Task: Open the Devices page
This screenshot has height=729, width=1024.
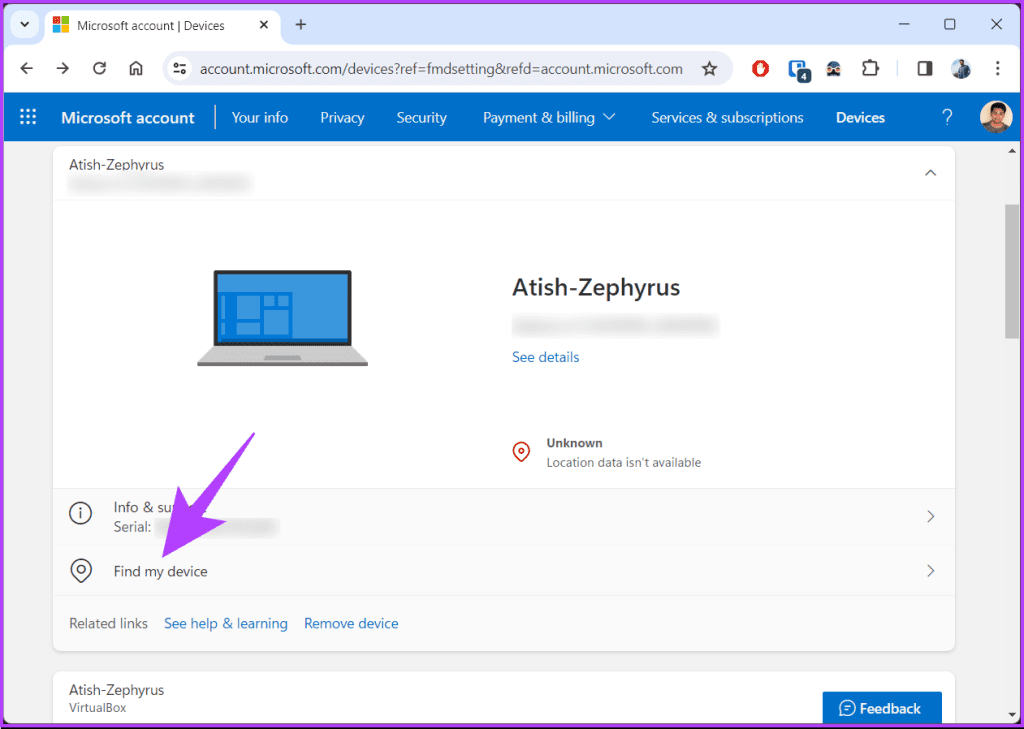Action: tap(860, 118)
